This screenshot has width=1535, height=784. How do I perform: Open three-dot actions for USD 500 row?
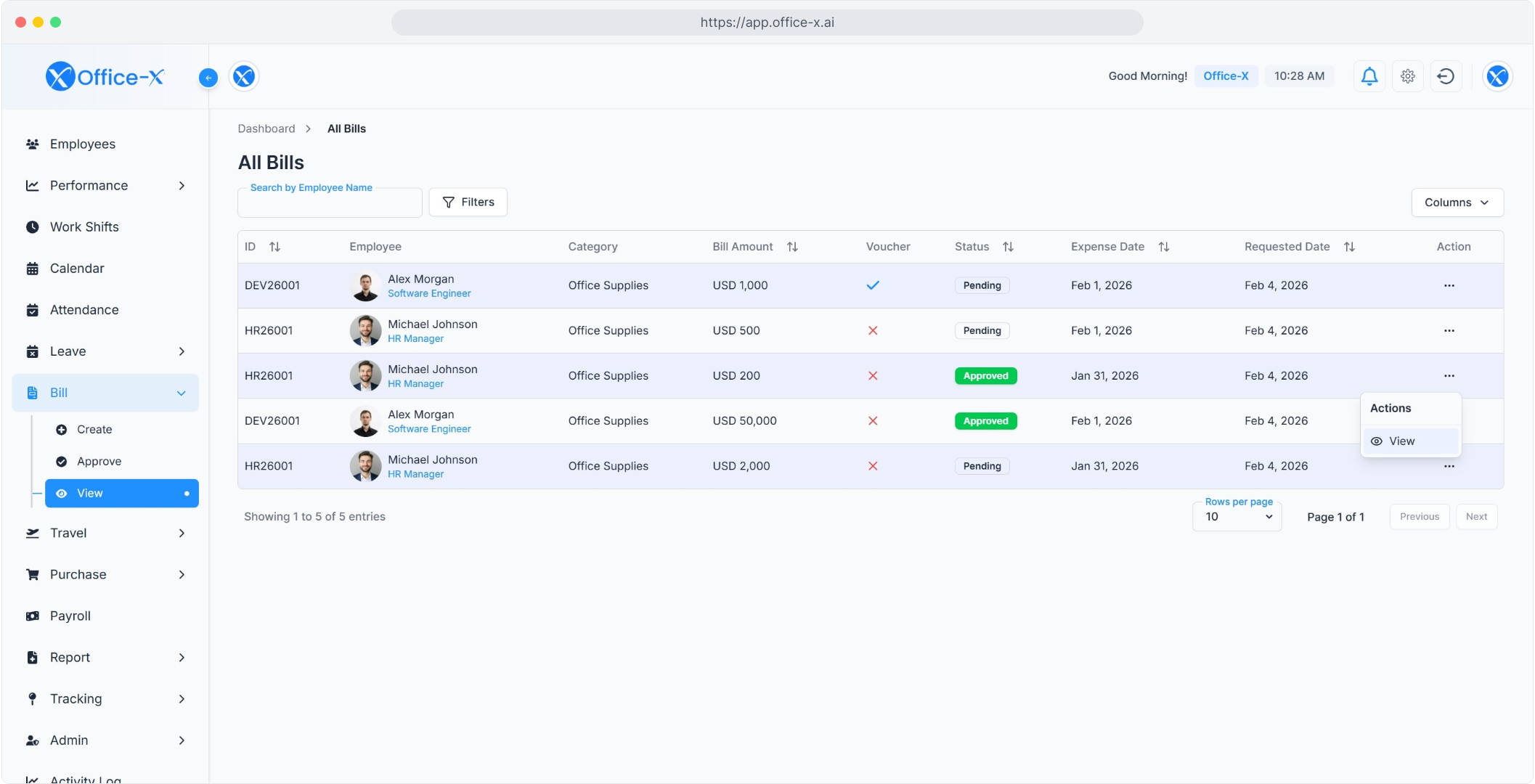1449,331
